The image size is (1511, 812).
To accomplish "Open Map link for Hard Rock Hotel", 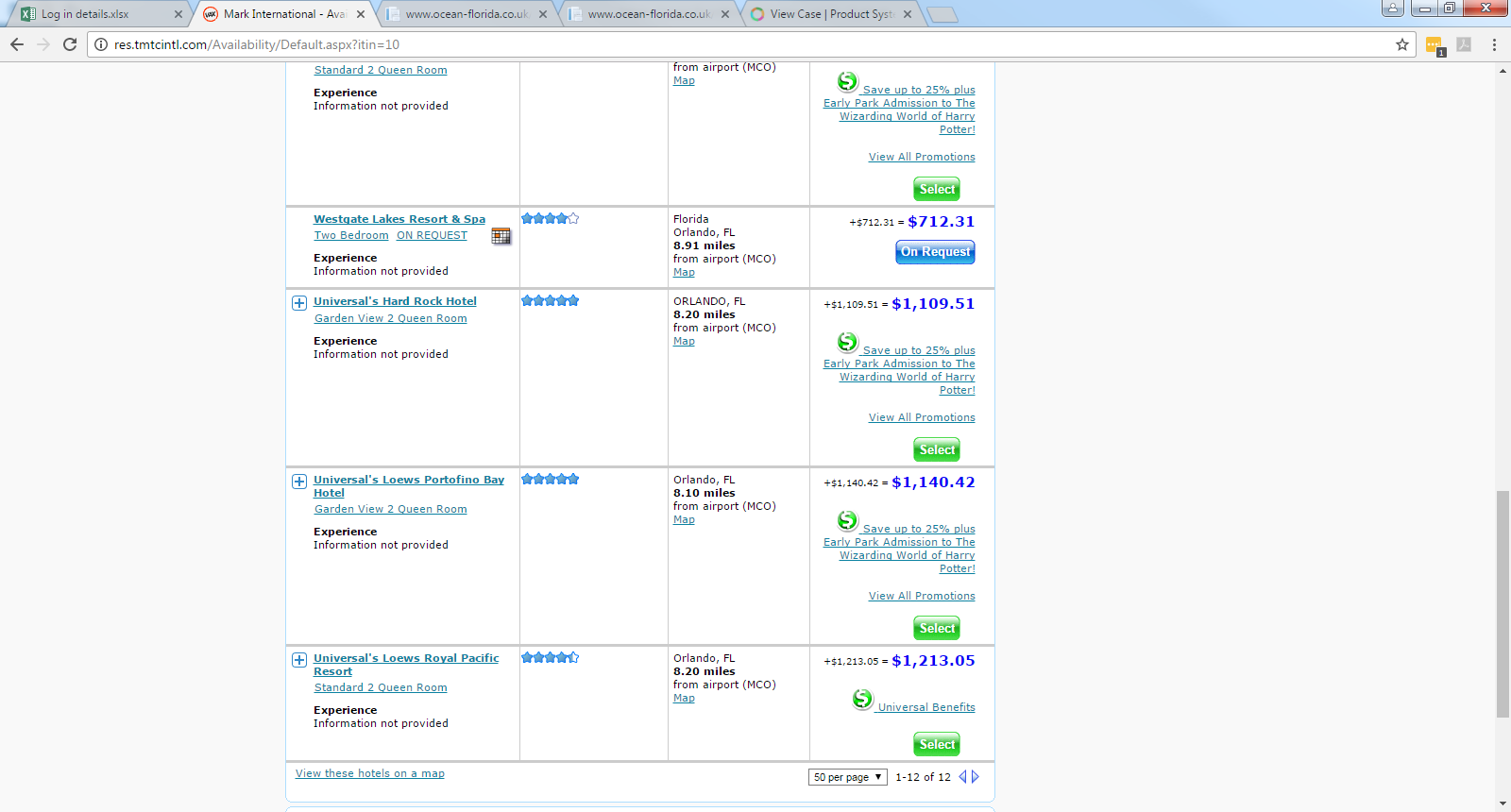I will click(684, 341).
